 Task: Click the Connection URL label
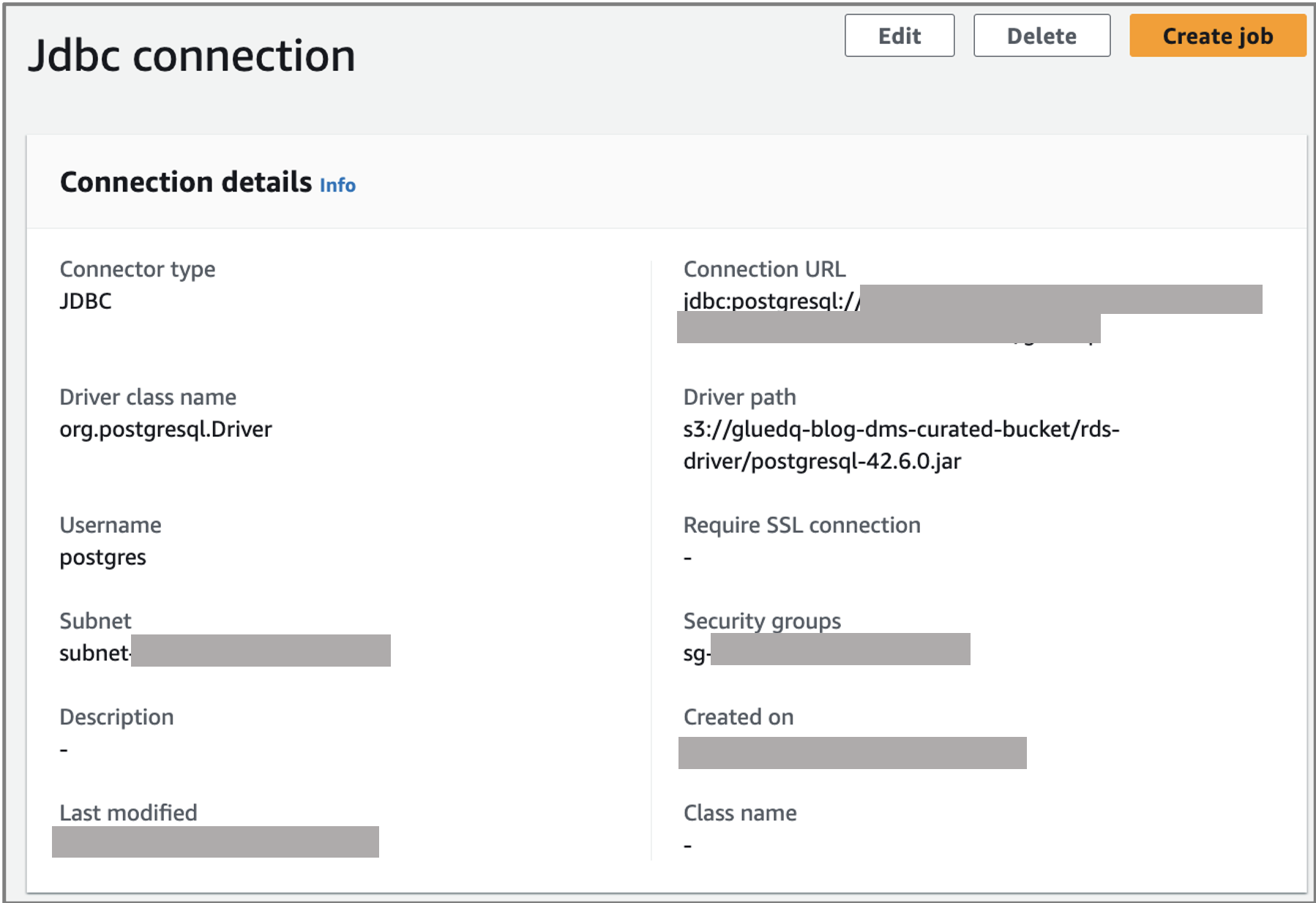pos(764,269)
